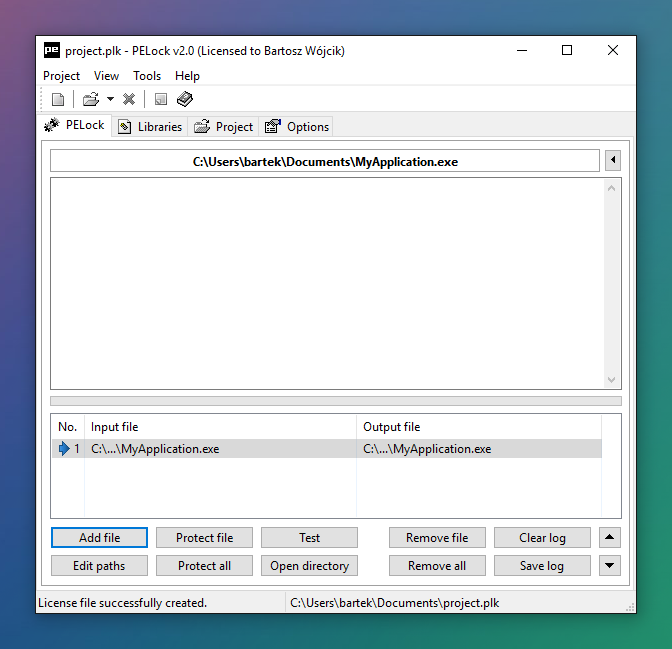Open the dropdown arrow beside Open project icon
This screenshot has width=672, height=649.
tap(111, 99)
